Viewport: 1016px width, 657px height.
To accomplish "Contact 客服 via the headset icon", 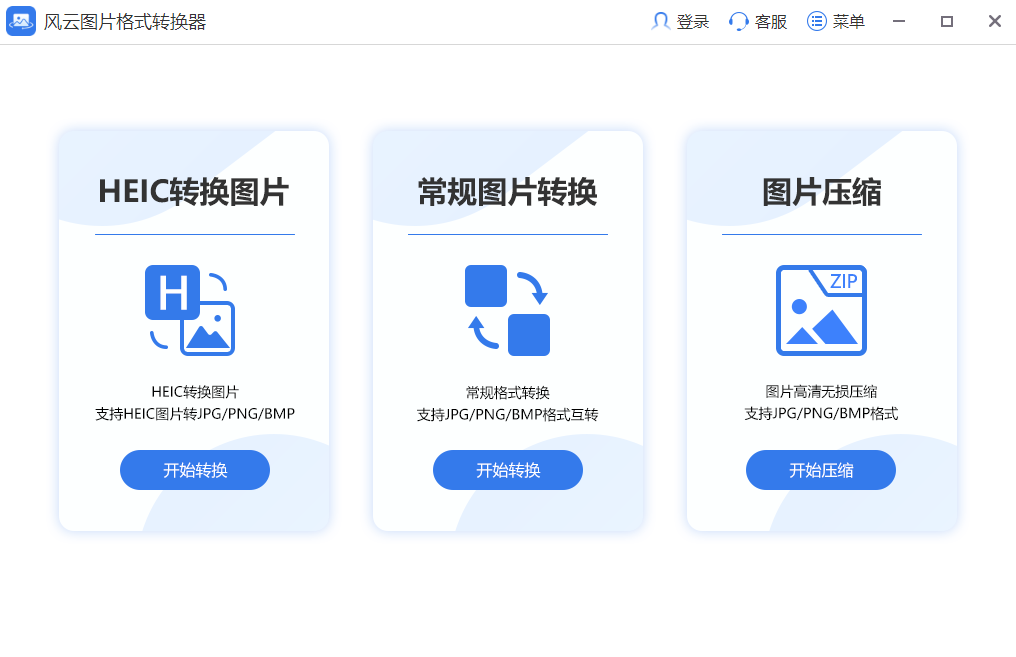I will point(739,21).
